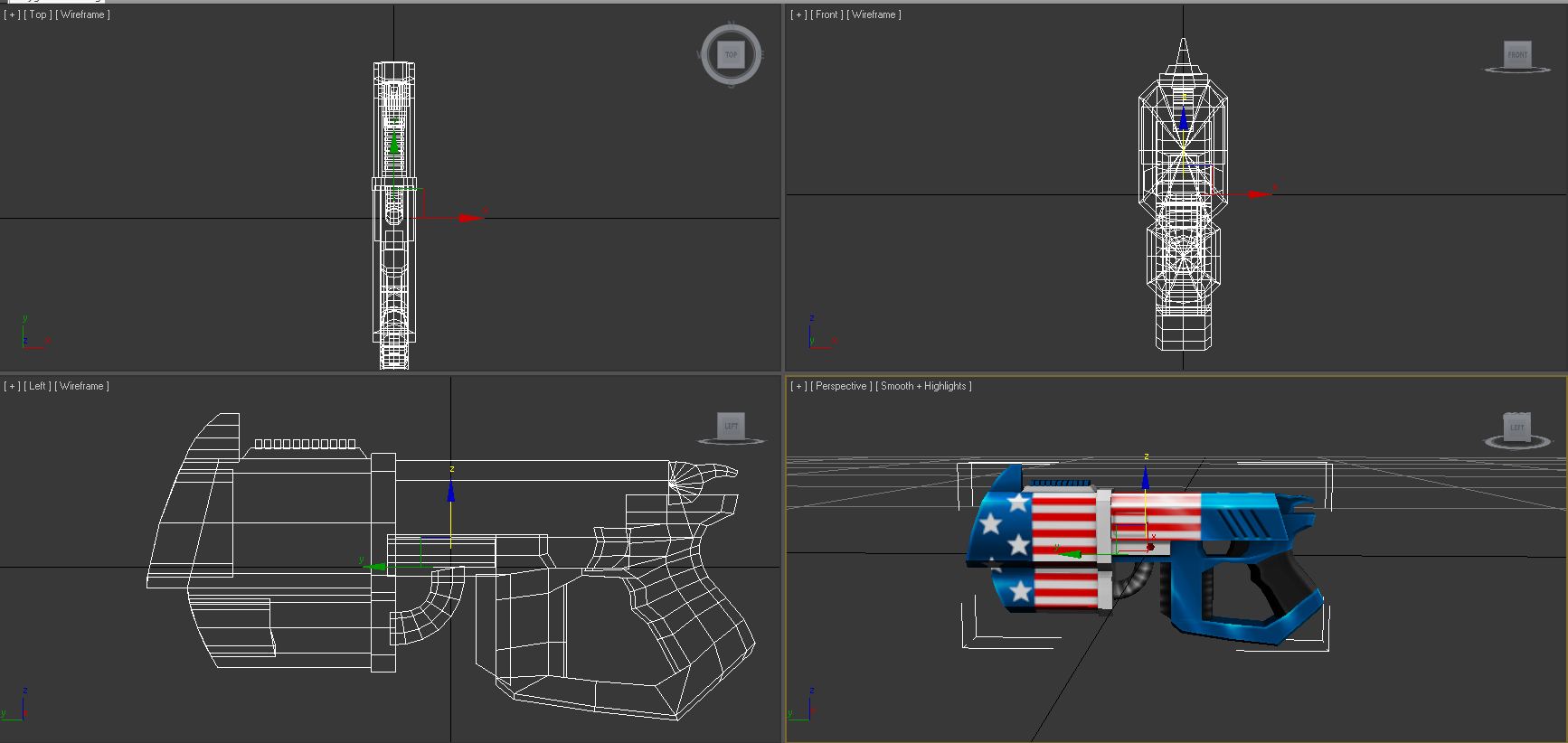
Task: Click the red X-axis gizmo arrow in Top viewport
Action: click(x=468, y=218)
